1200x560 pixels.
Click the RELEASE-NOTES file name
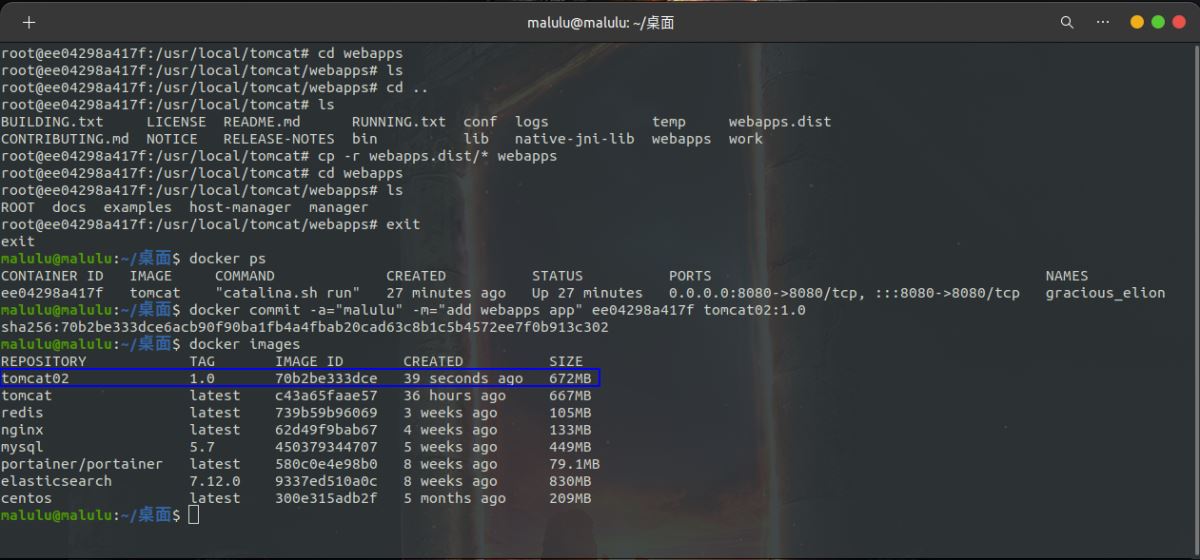pyautogui.click(x=279, y=138)
